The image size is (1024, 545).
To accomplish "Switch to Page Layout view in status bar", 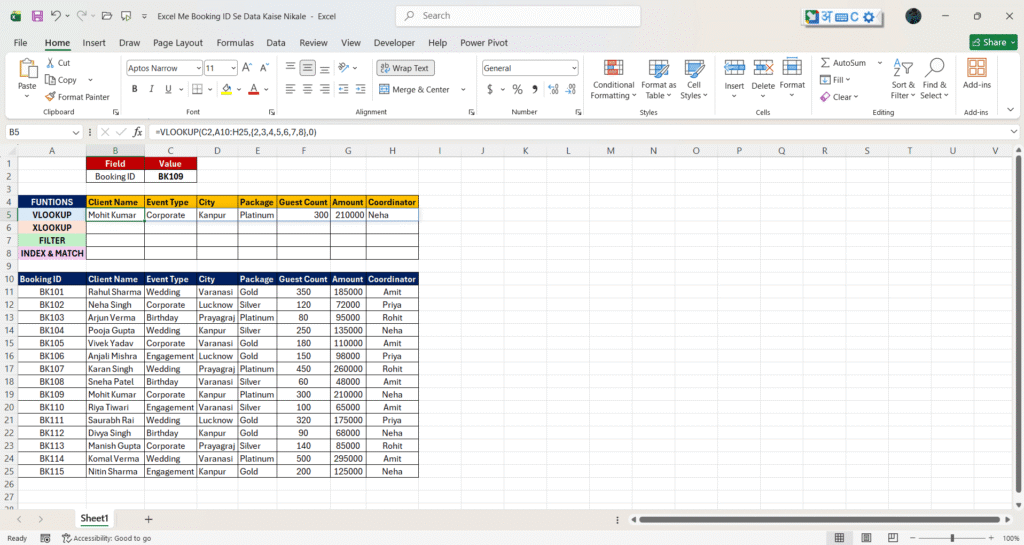I will (x=866, y=538).
